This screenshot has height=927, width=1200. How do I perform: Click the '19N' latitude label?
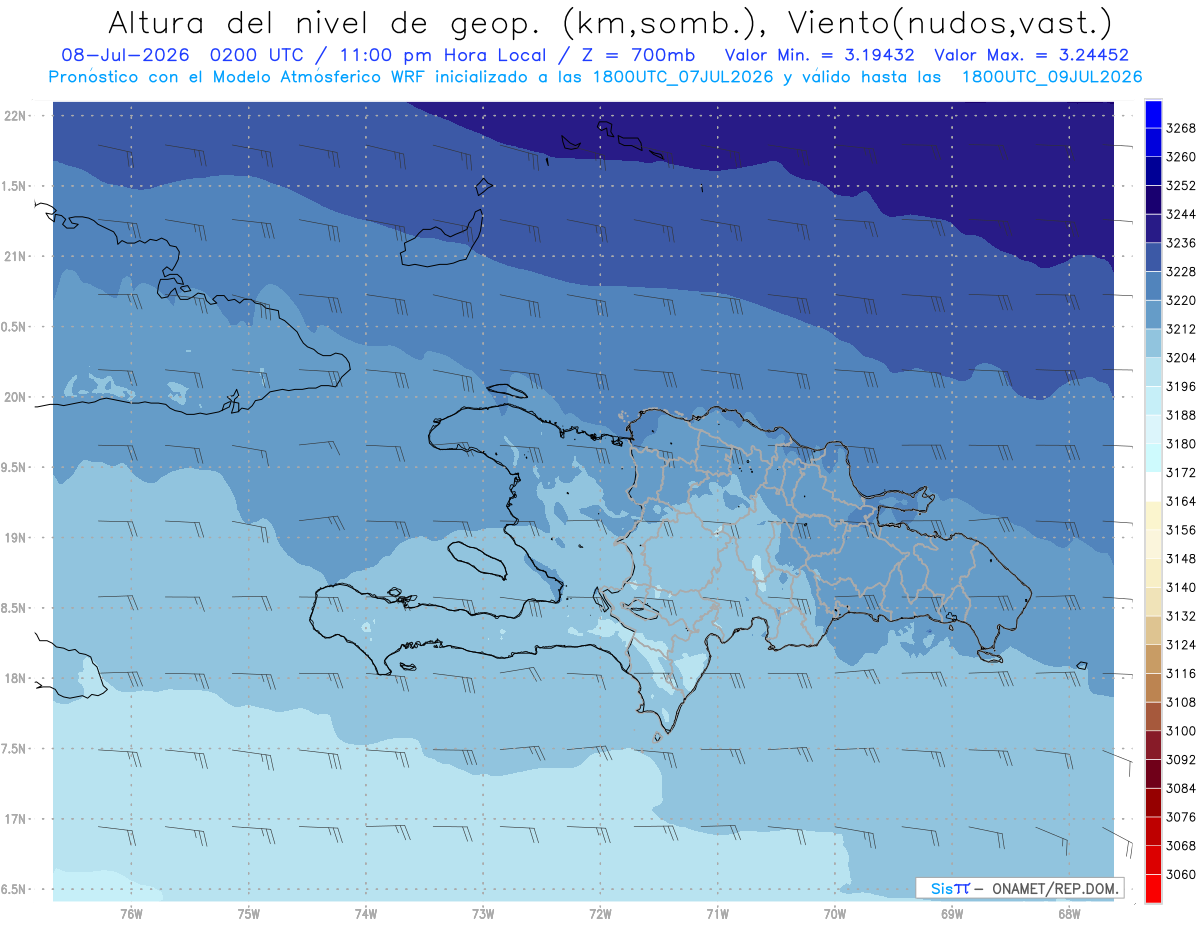tap(15, 538)
